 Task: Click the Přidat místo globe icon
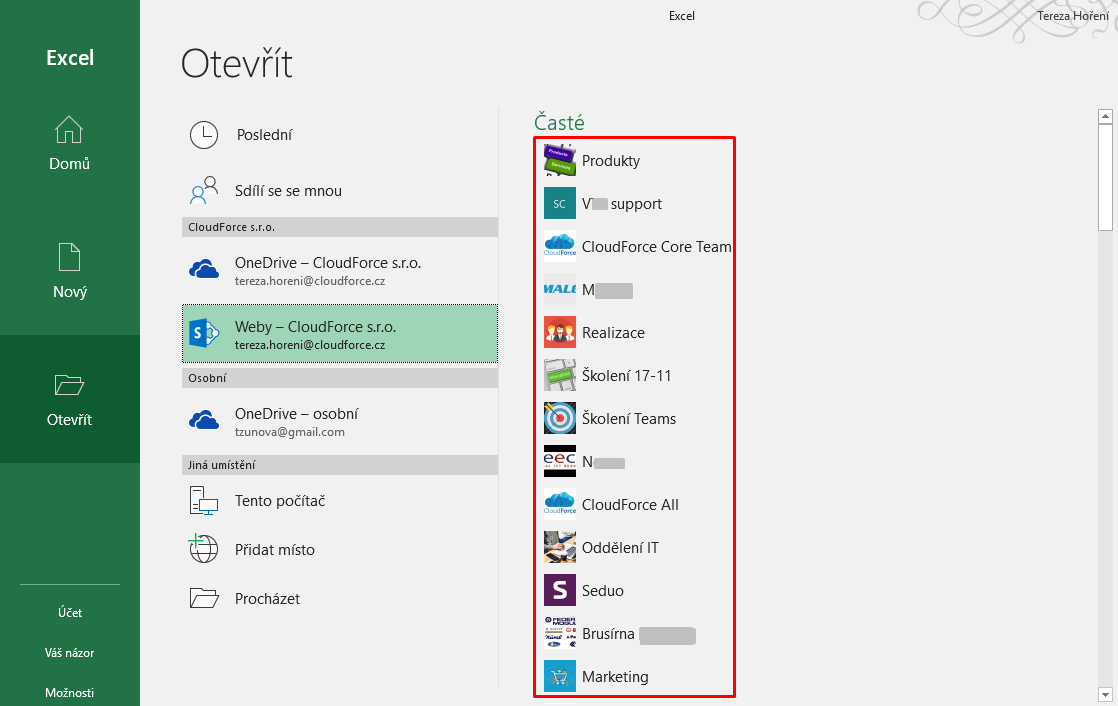coord(204,549)
